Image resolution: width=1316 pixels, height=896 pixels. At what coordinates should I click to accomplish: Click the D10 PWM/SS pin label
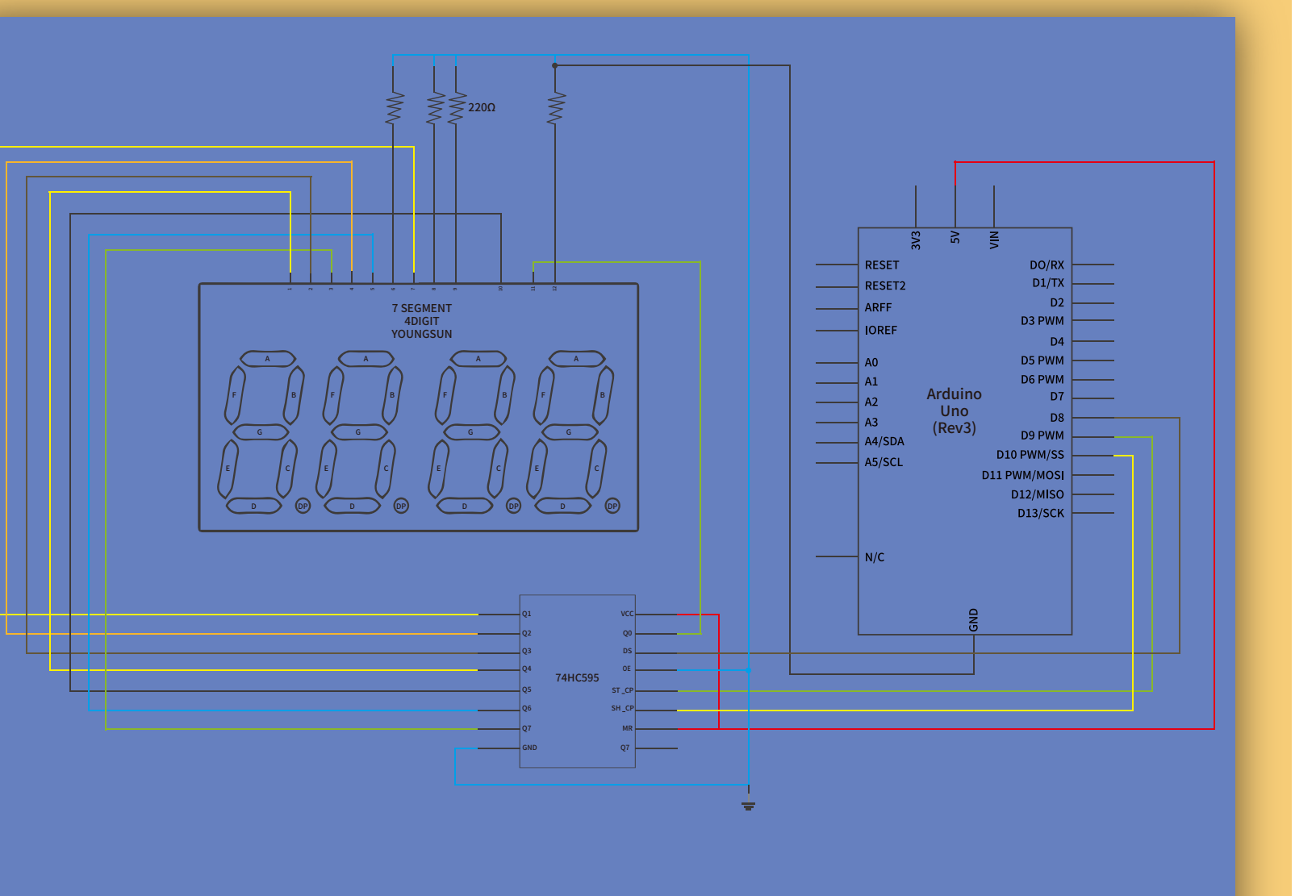[1030, 455]
